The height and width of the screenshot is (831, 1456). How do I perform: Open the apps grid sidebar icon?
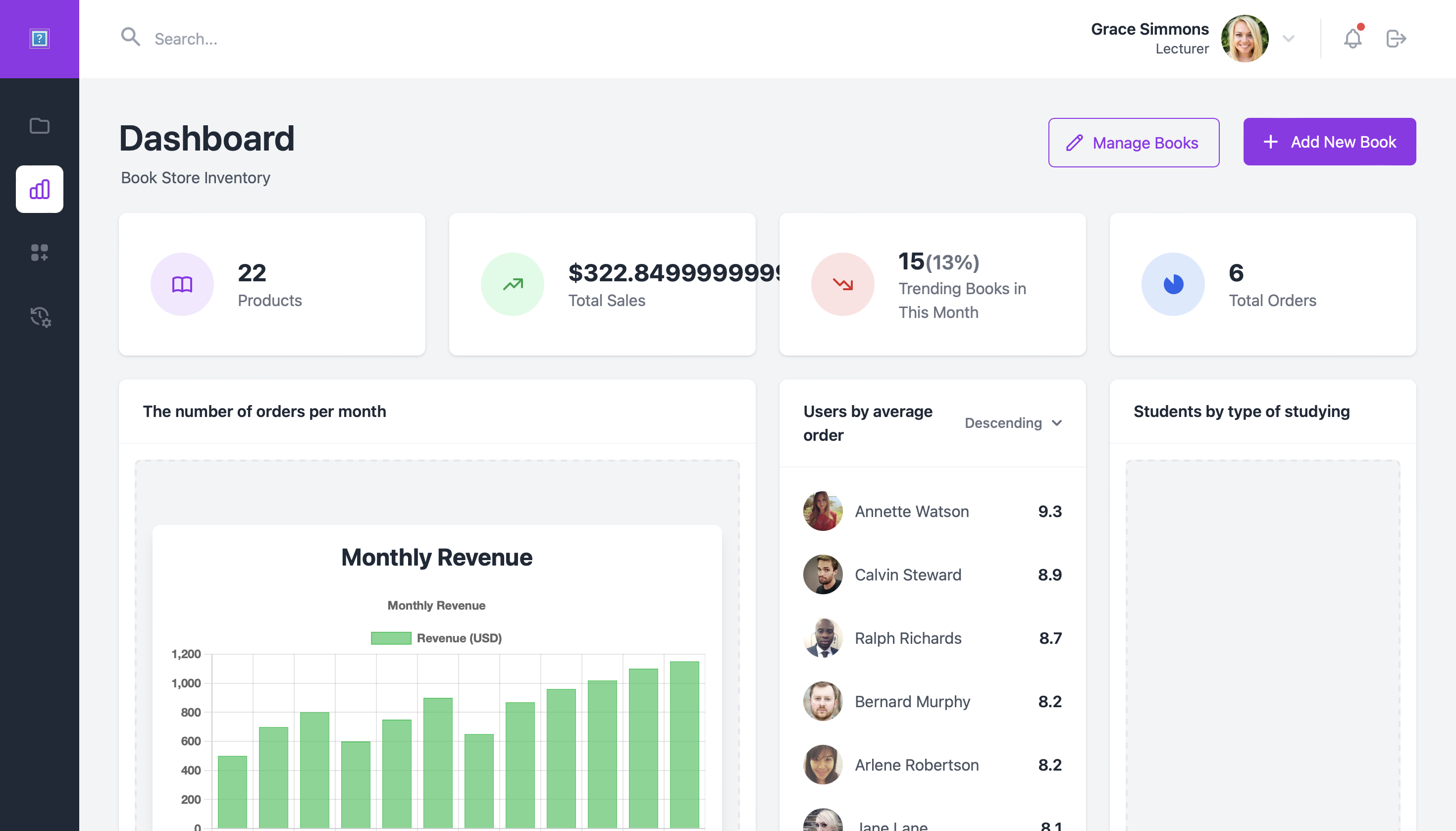coord(40,252)
